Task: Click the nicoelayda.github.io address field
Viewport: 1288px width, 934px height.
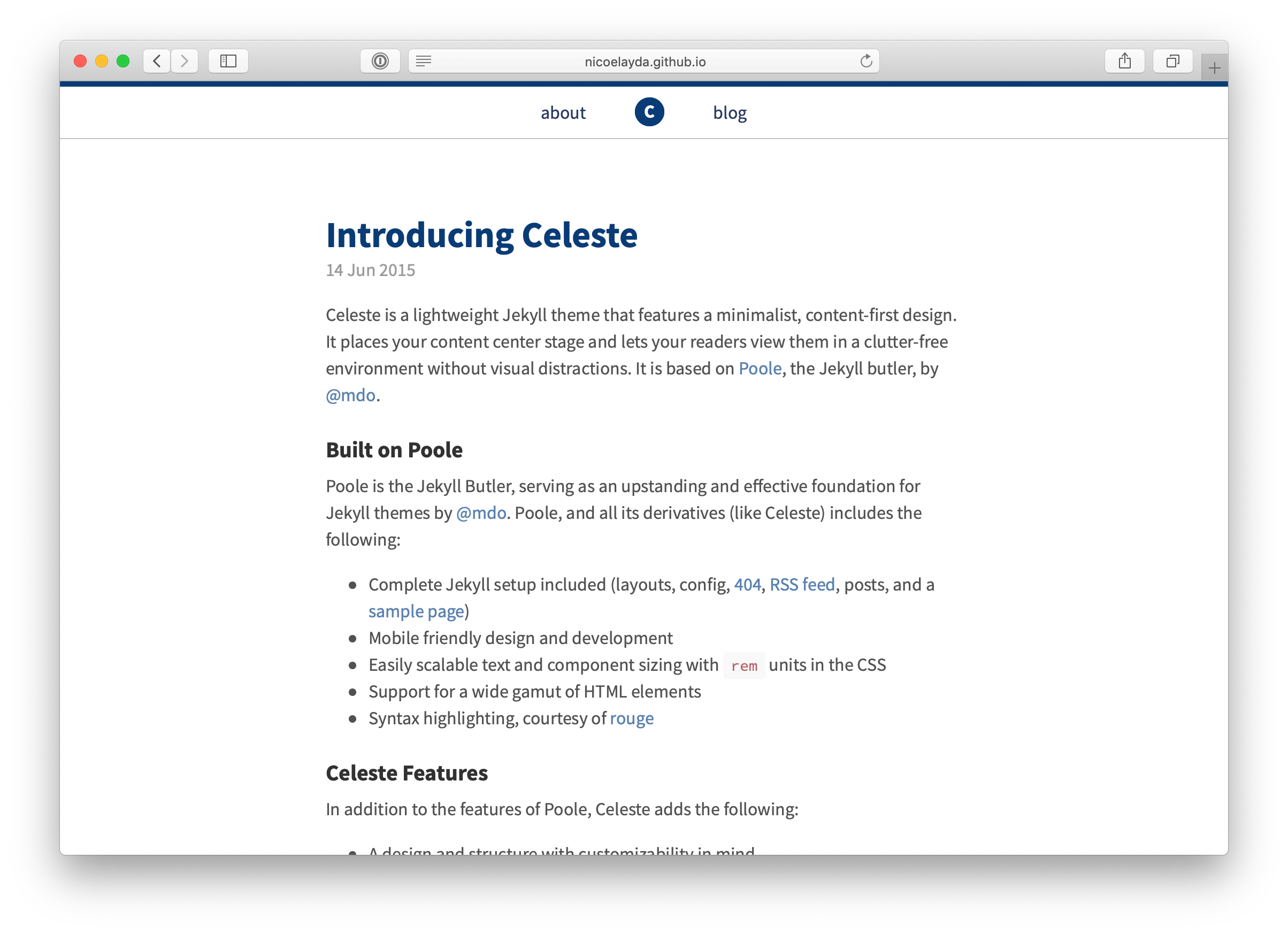Action: pyautogui.click(x=645, y=62)
